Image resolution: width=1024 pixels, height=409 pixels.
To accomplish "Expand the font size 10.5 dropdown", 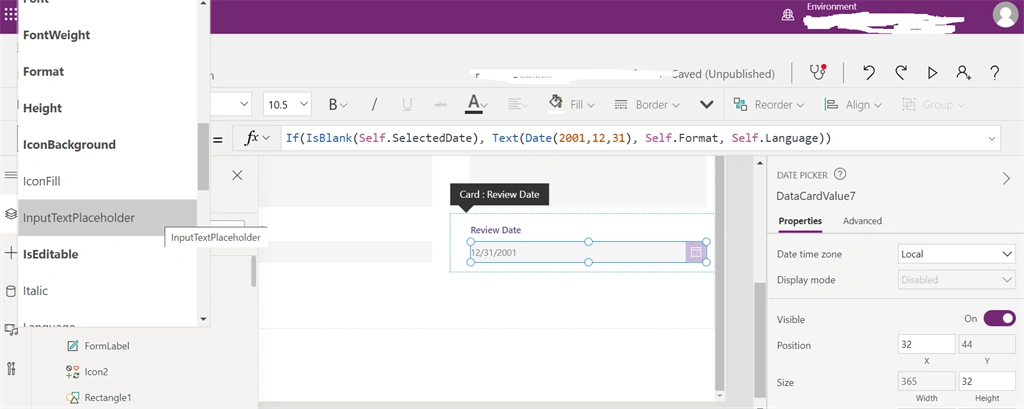I will point(287,105).
